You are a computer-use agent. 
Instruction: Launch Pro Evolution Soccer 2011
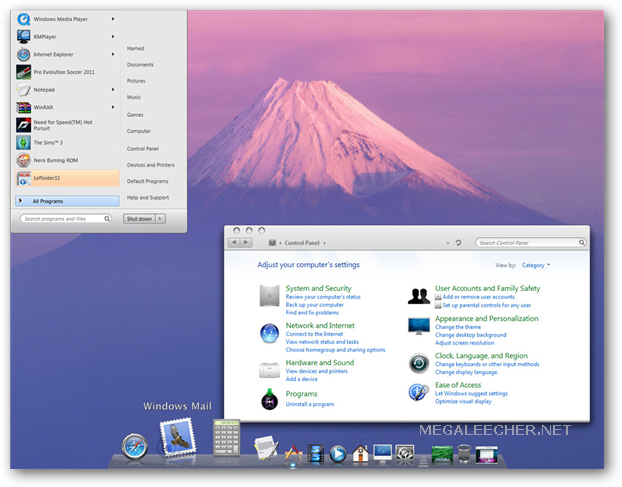(x=66, y=72)
